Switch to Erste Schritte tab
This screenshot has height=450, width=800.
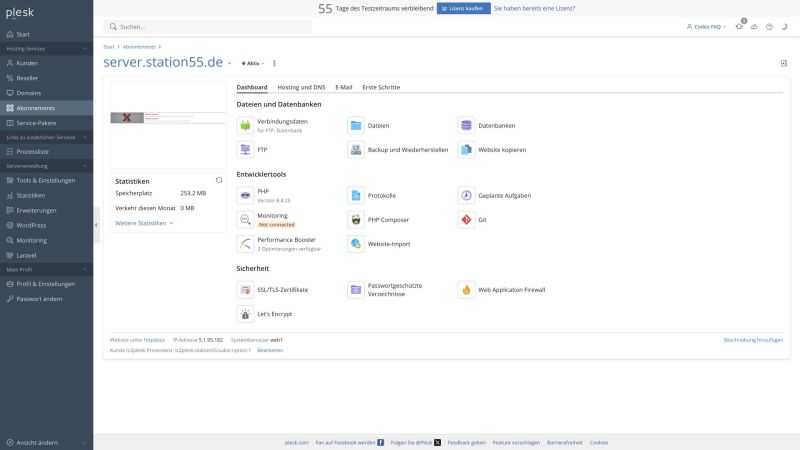pos(381,87)
